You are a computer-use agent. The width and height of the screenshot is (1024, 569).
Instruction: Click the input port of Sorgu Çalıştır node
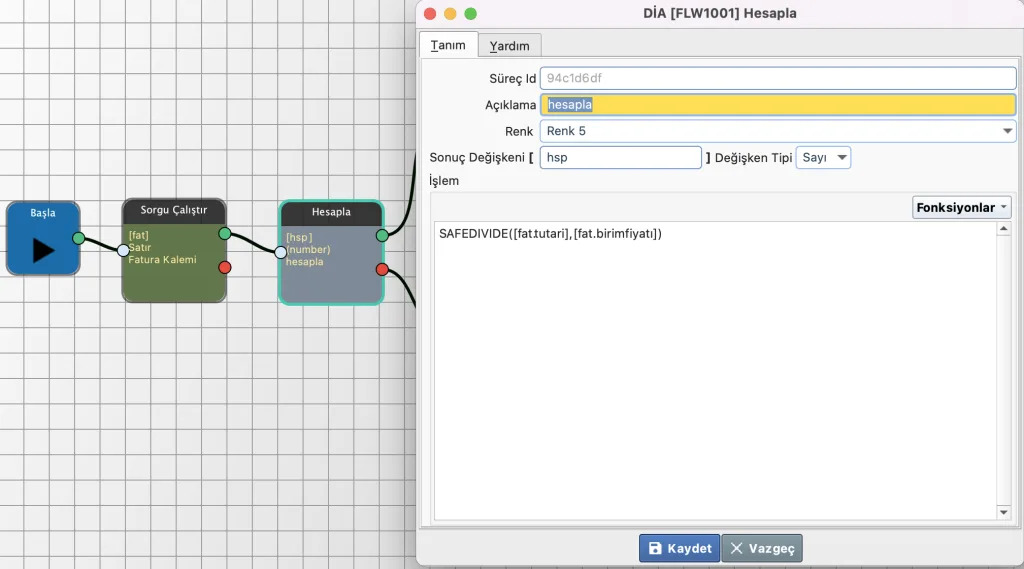123,250
